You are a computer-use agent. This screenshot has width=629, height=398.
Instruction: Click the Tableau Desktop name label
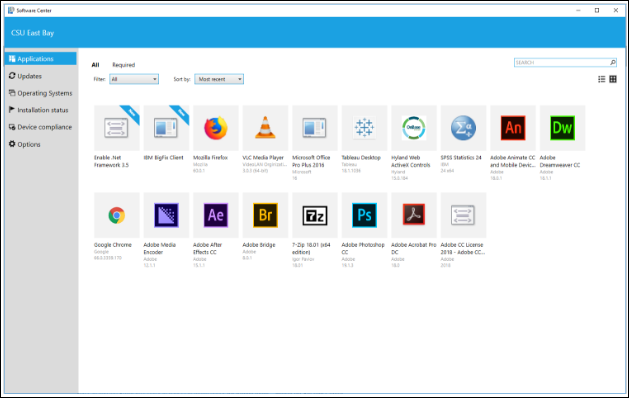coord(361,158)
